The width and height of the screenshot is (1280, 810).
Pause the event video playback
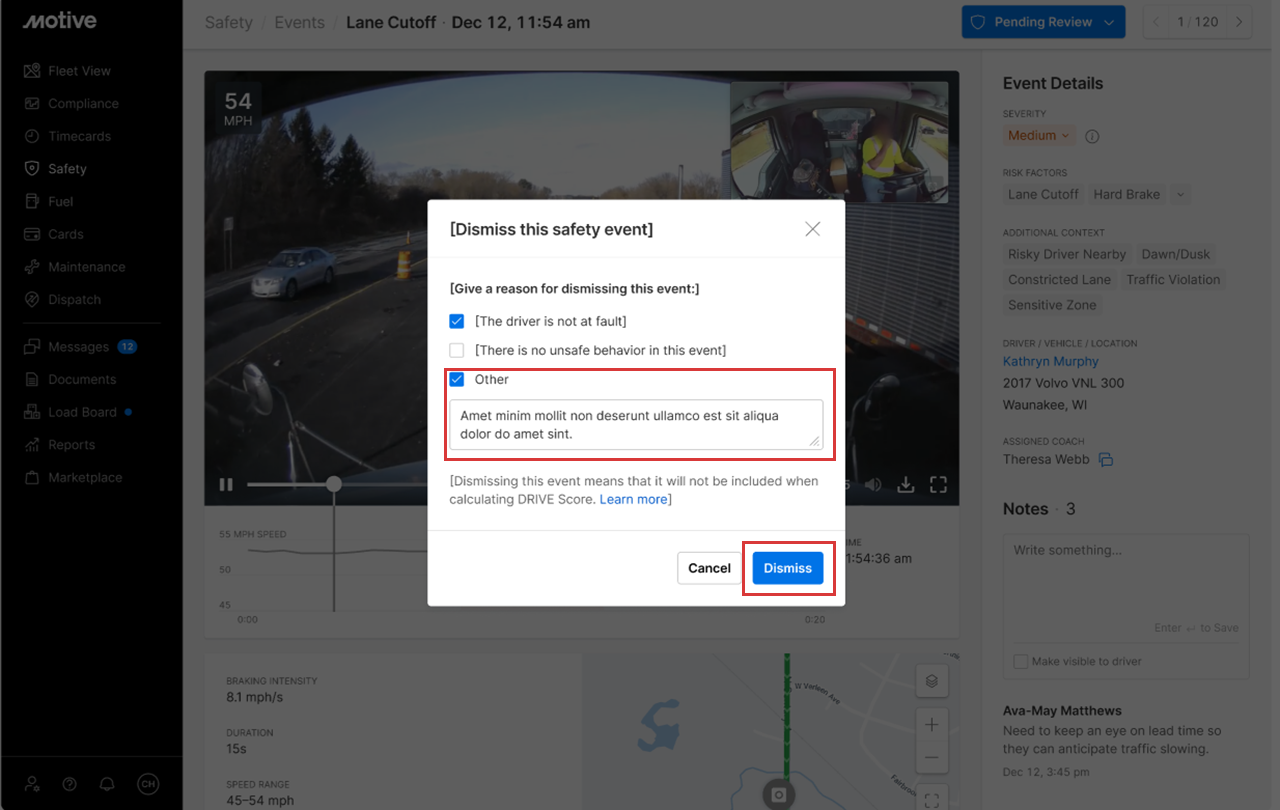coord(227,485)
